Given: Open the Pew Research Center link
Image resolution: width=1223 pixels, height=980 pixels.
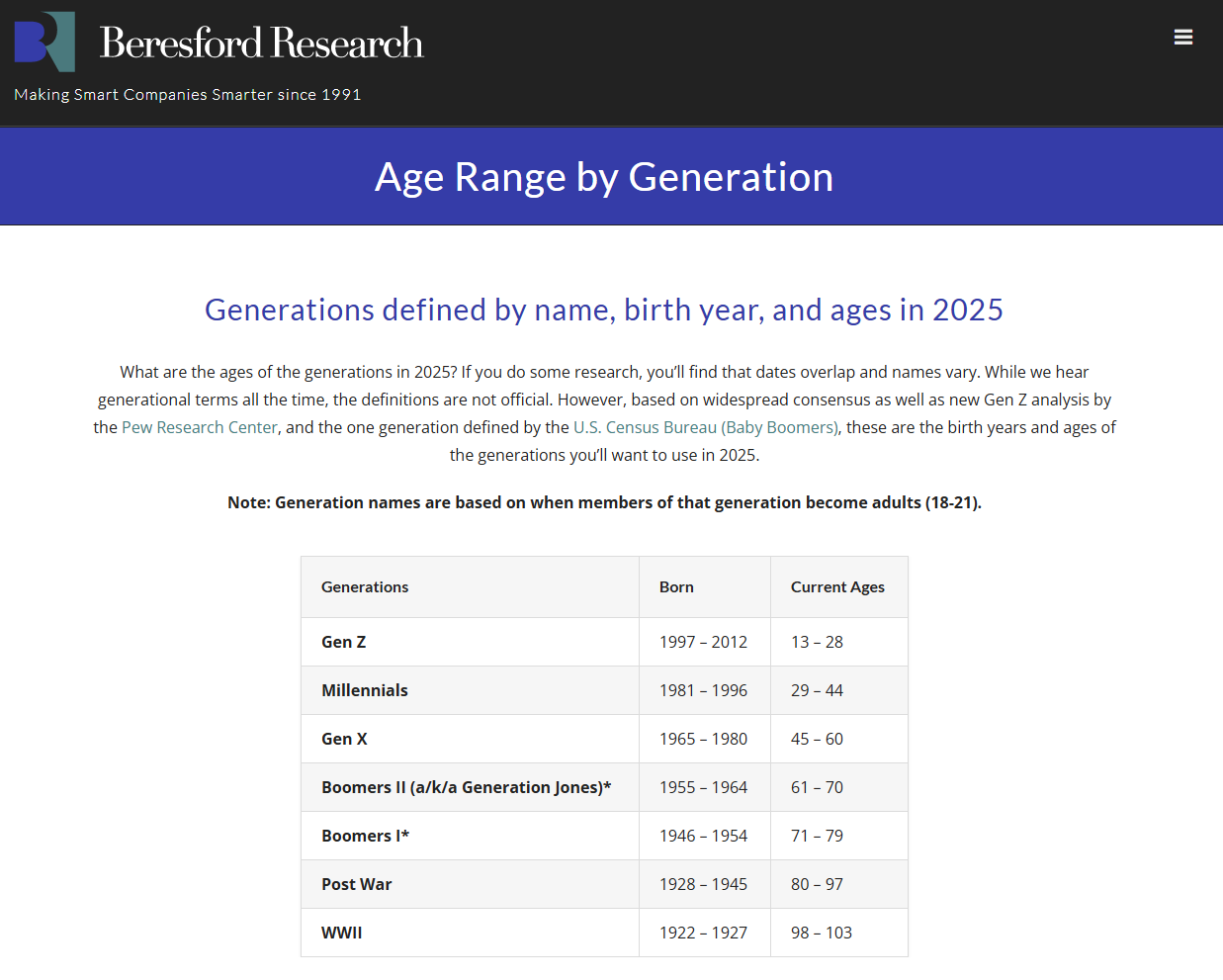Looking at the screenshot, I should tap(200, 427).
